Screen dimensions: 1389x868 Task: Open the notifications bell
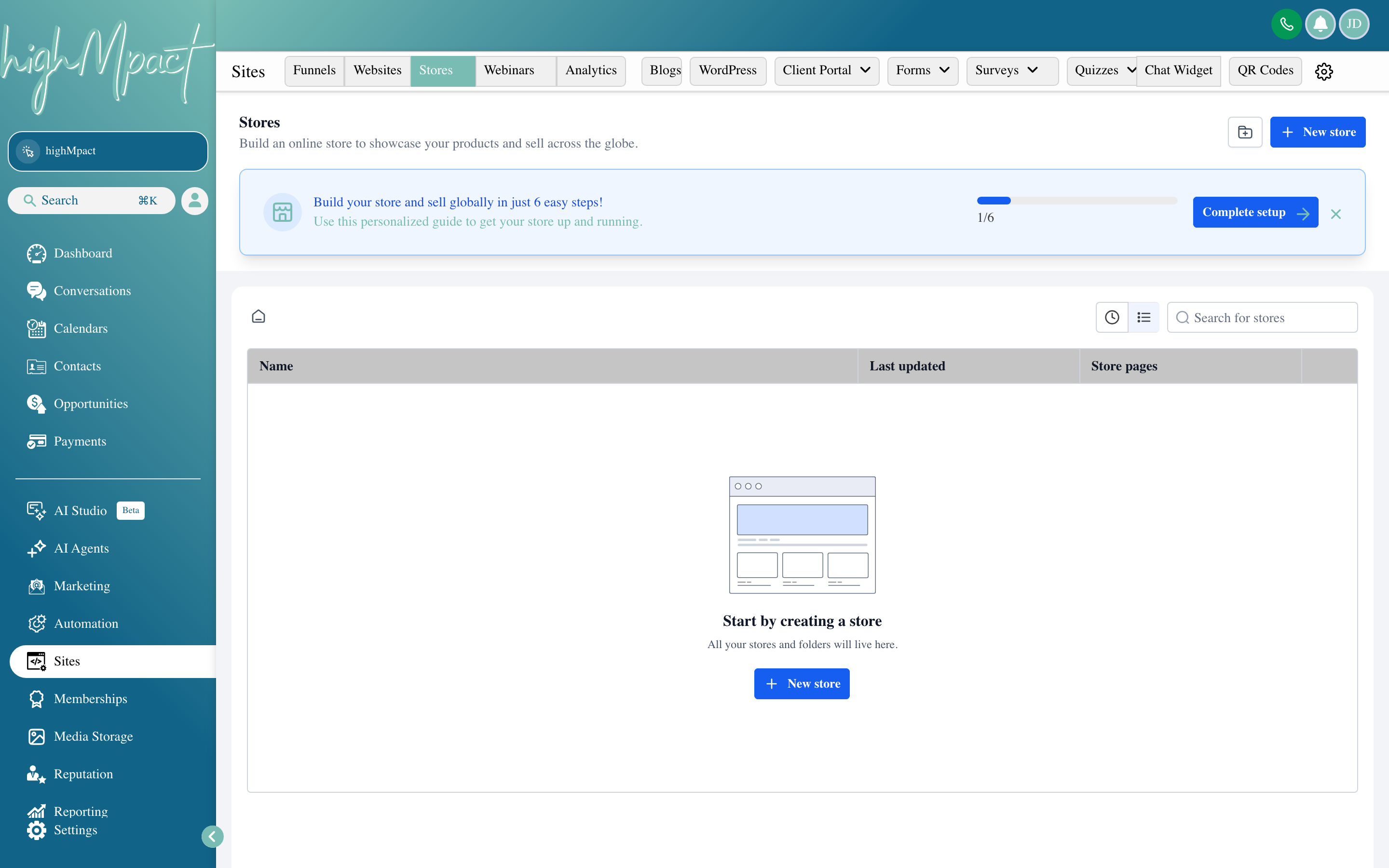[x=1320, y=24]
